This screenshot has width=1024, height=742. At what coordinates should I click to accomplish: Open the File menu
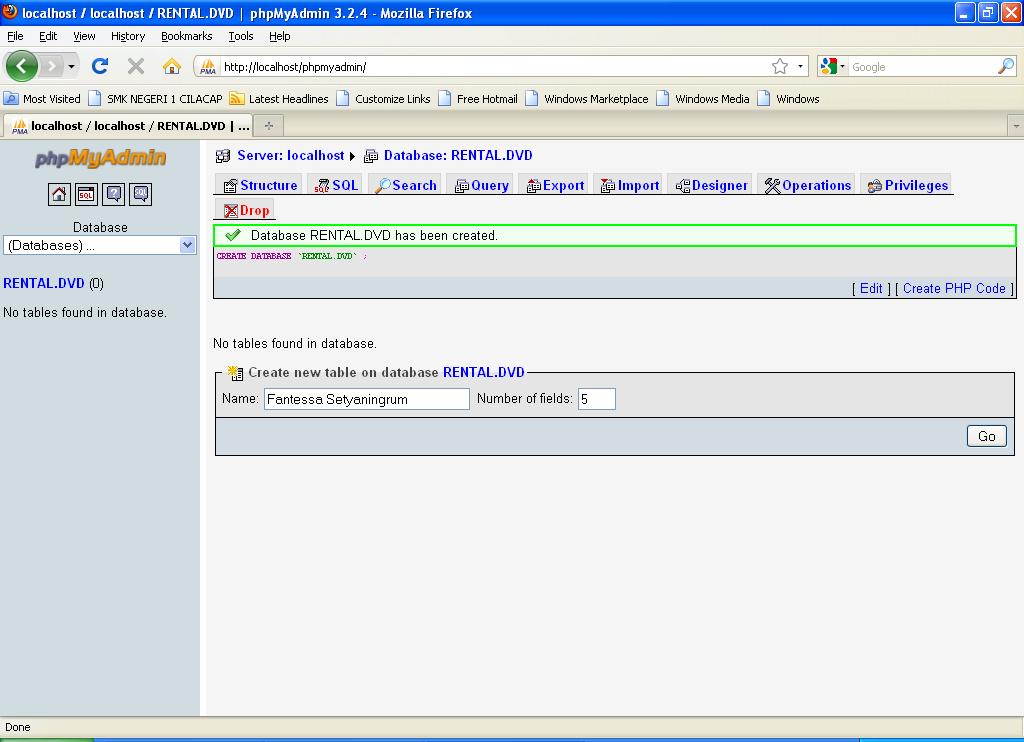15,36
